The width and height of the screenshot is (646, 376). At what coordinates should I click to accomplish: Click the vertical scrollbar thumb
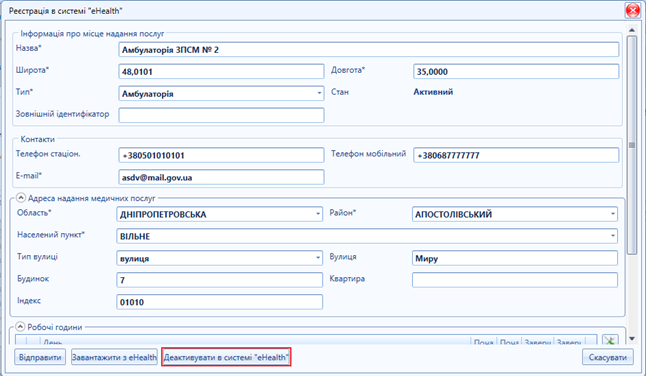click(x=632, y=145)
